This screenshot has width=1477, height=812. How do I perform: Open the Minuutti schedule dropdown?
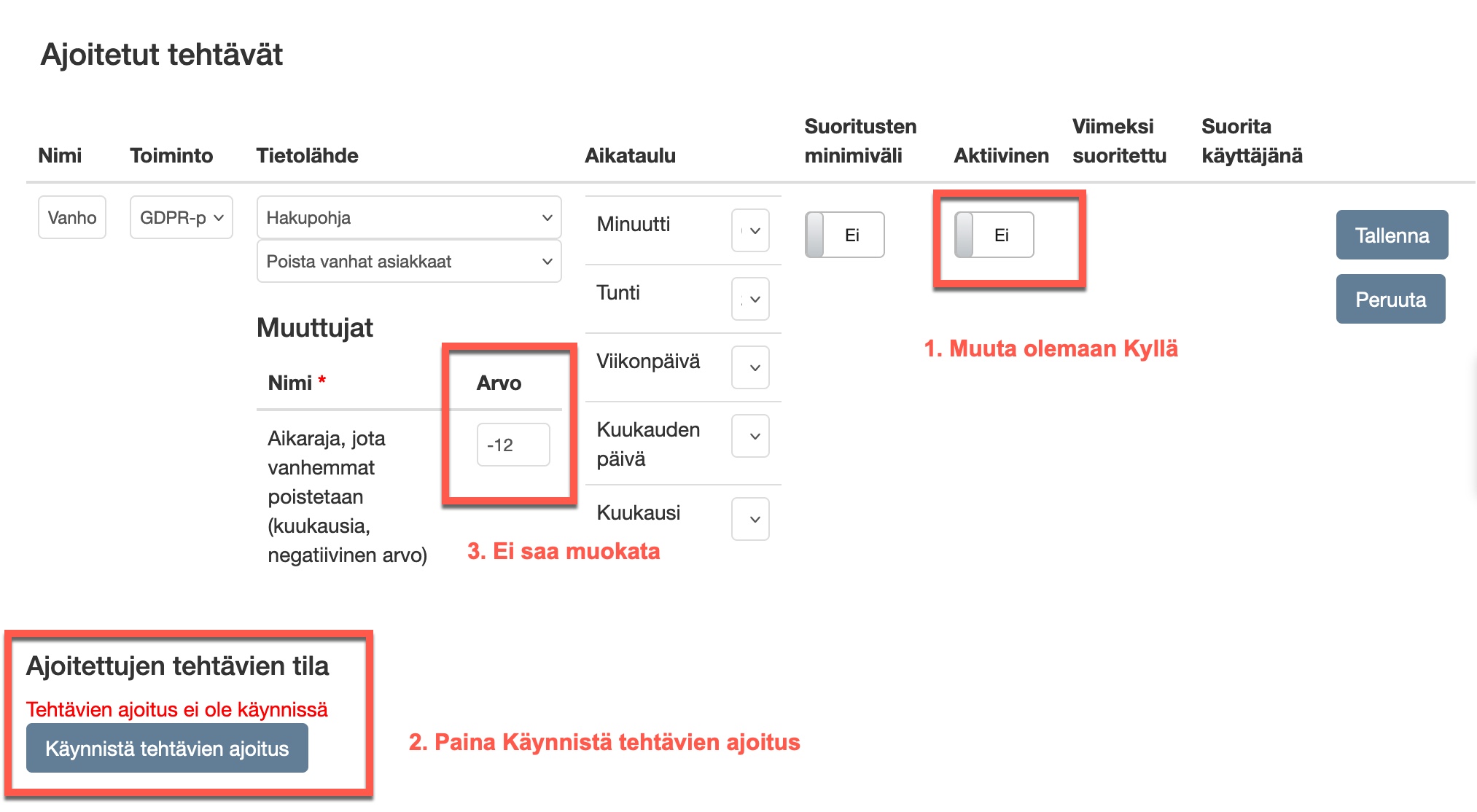[750, 230]
